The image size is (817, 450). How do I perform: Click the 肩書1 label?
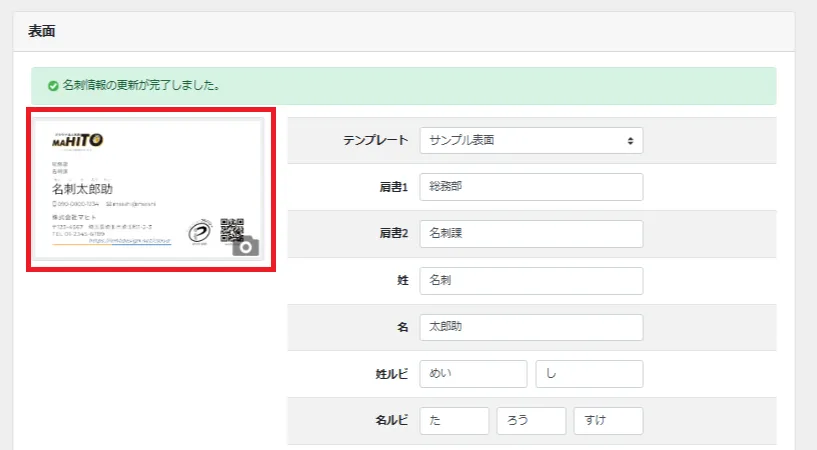[393, 187]
